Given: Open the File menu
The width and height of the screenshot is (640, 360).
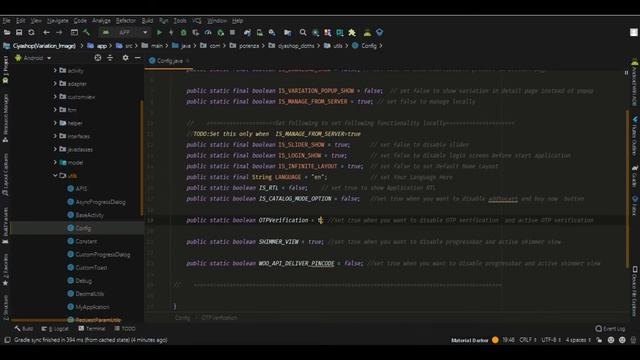Looking at the screenshot, I should [x=6, y=20].
